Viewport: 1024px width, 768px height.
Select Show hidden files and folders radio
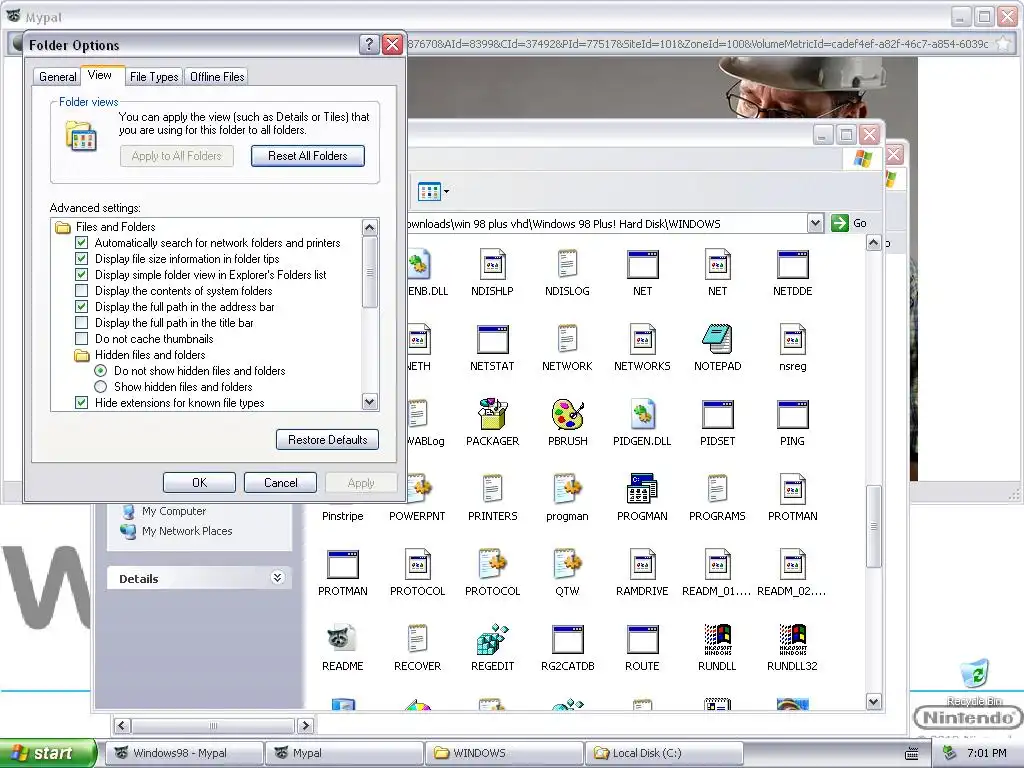tap(101, 387)
